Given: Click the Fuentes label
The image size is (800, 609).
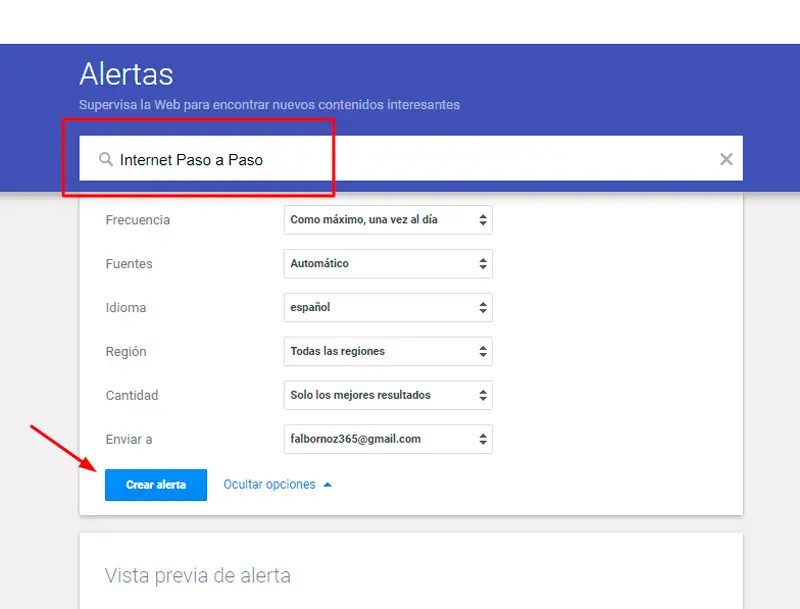Looking at the screenshot, I should coord(129,264).
